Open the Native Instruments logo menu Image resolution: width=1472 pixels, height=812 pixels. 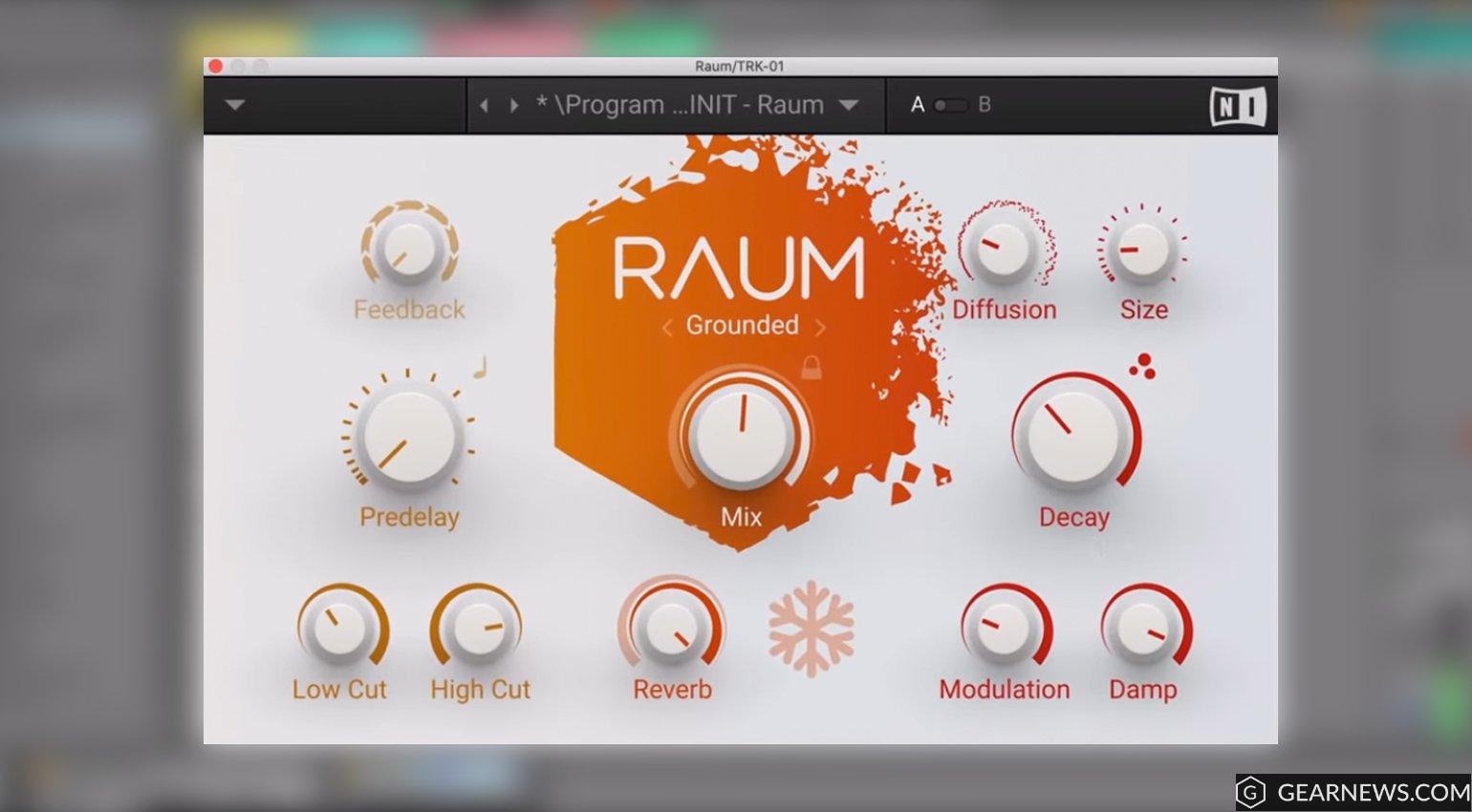(1238, 106)
